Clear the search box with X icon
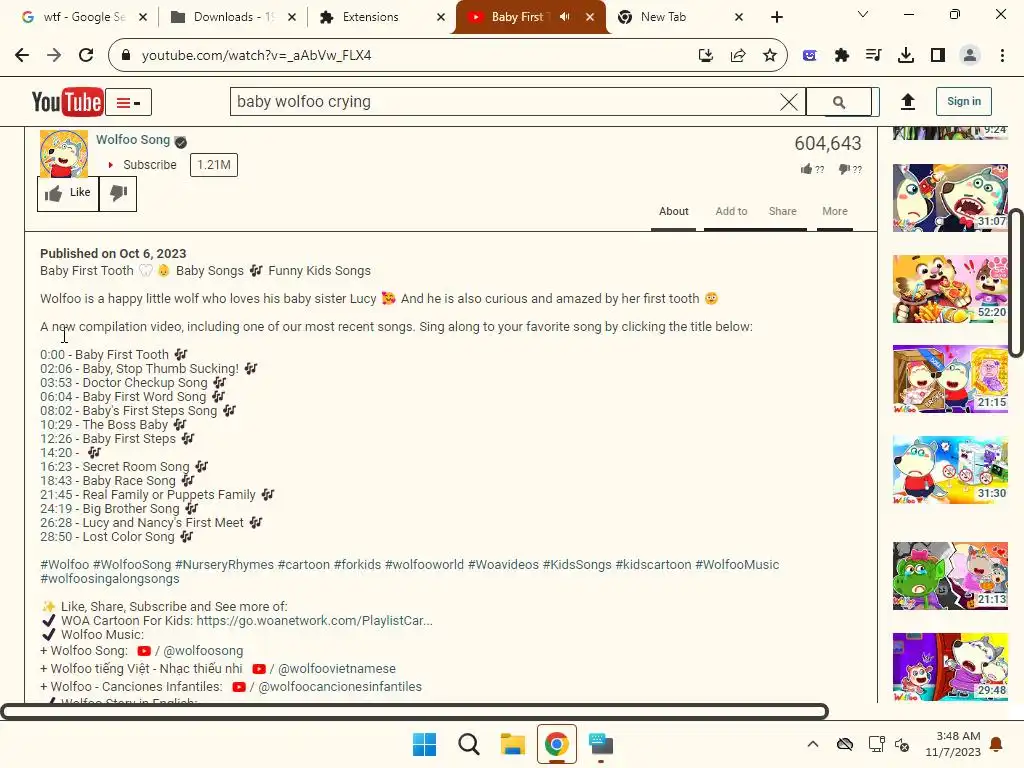The height and width of the screenshot is (768, 1024). pyautogui.click(x=789, y=102)
